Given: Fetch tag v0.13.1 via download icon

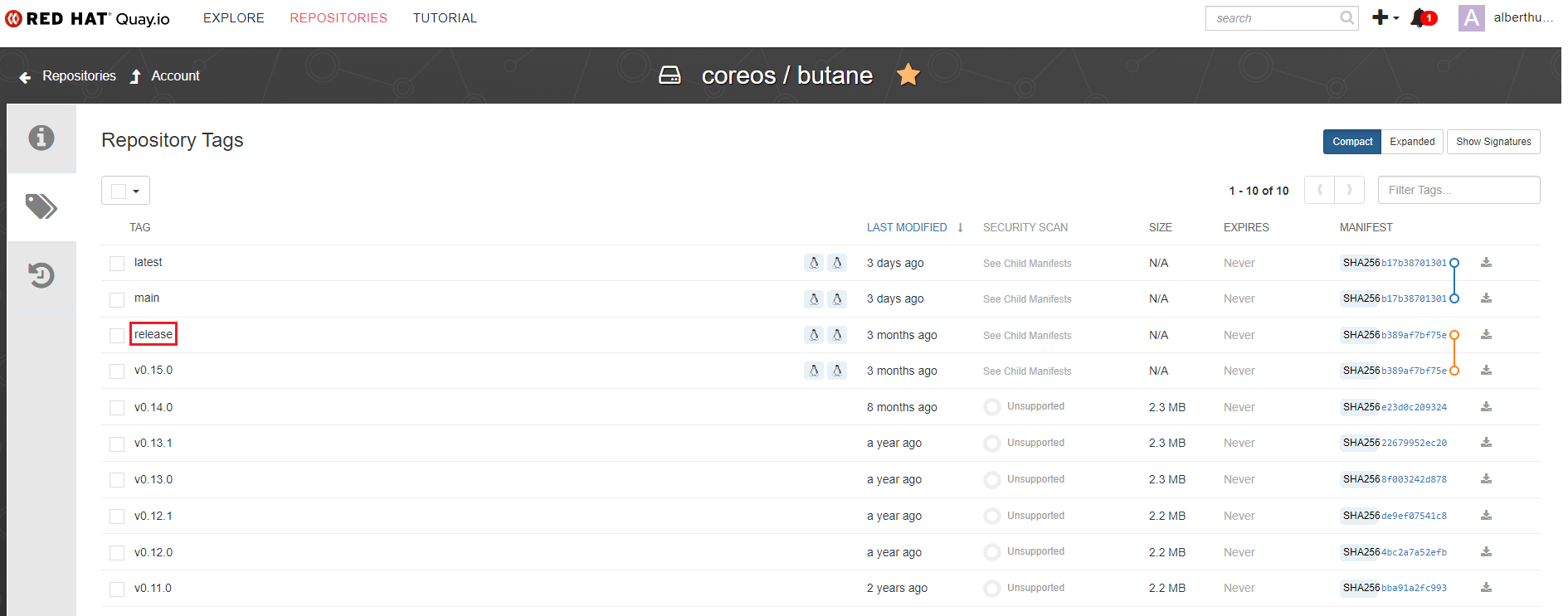Looking at the screenshot, I should pos(1486,442).
